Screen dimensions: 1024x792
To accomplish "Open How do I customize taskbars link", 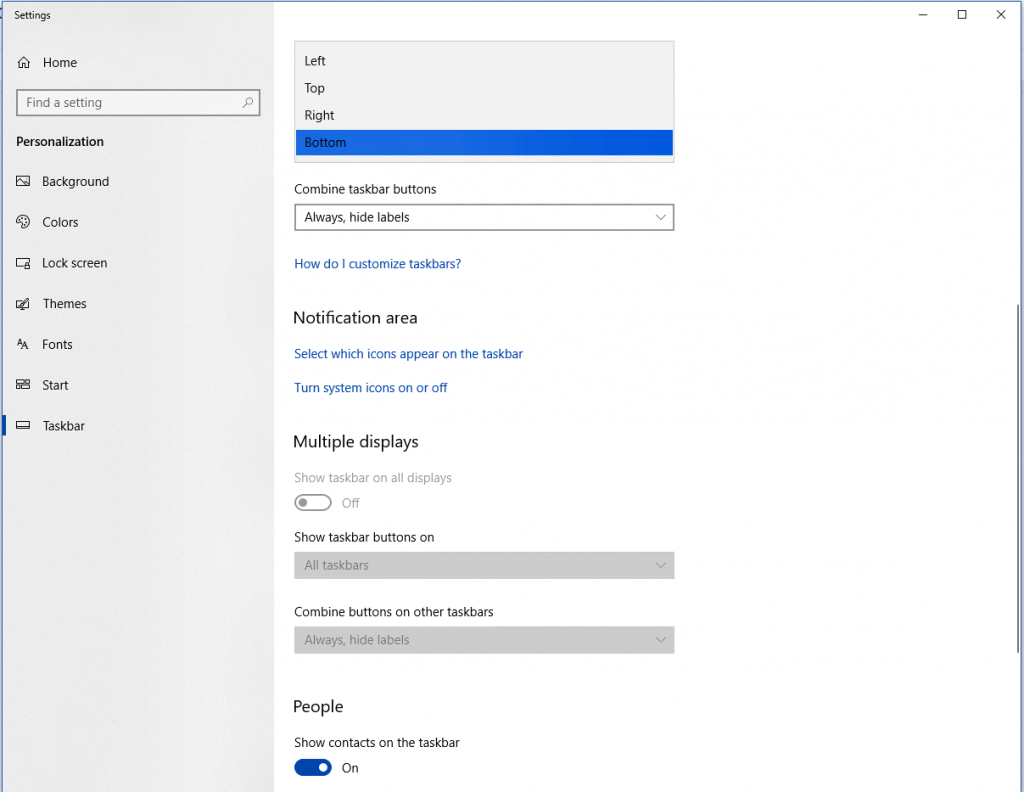I will click(377, 264).
